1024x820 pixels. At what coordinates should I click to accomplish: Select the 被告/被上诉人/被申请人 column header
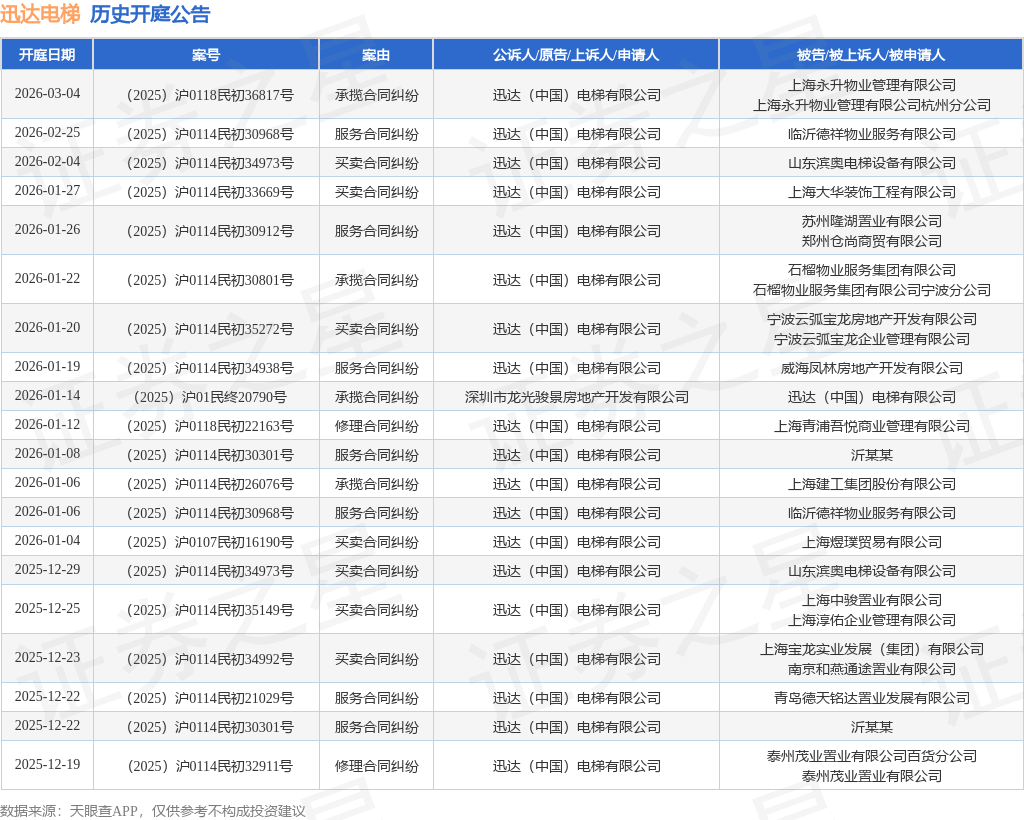(871, 55)
